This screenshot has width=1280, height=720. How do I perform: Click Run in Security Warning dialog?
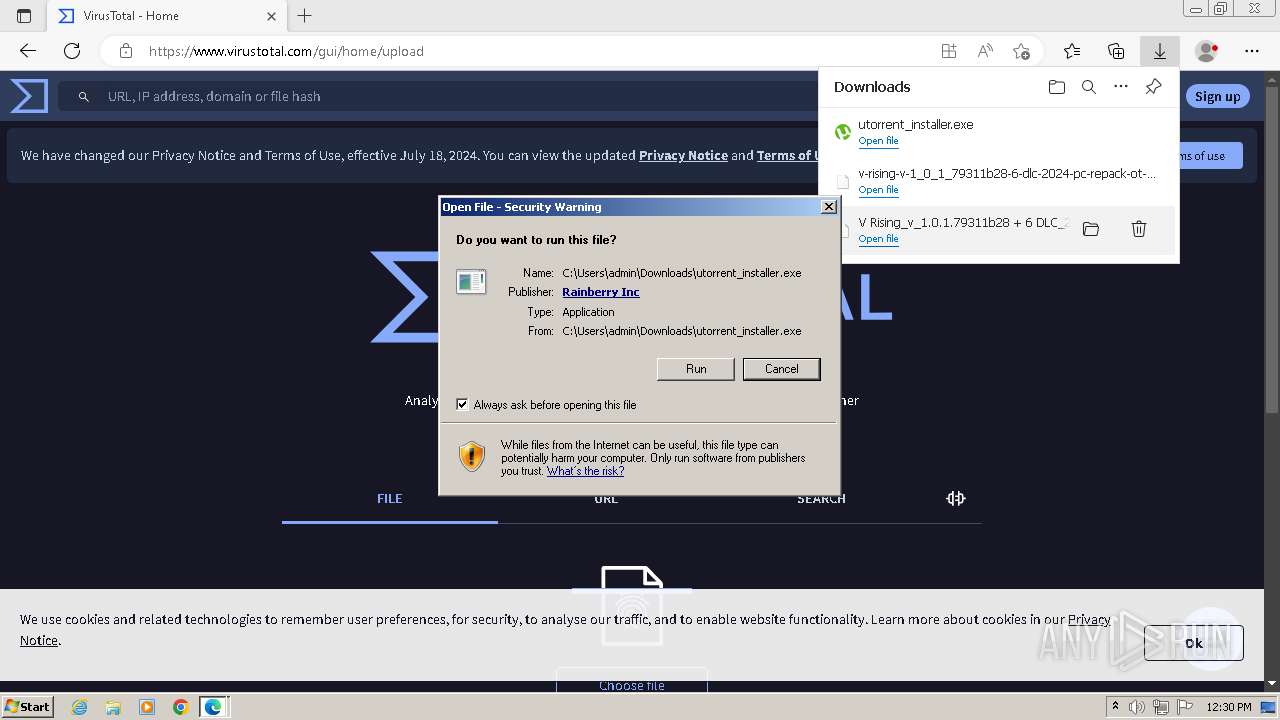coord(696,369)
